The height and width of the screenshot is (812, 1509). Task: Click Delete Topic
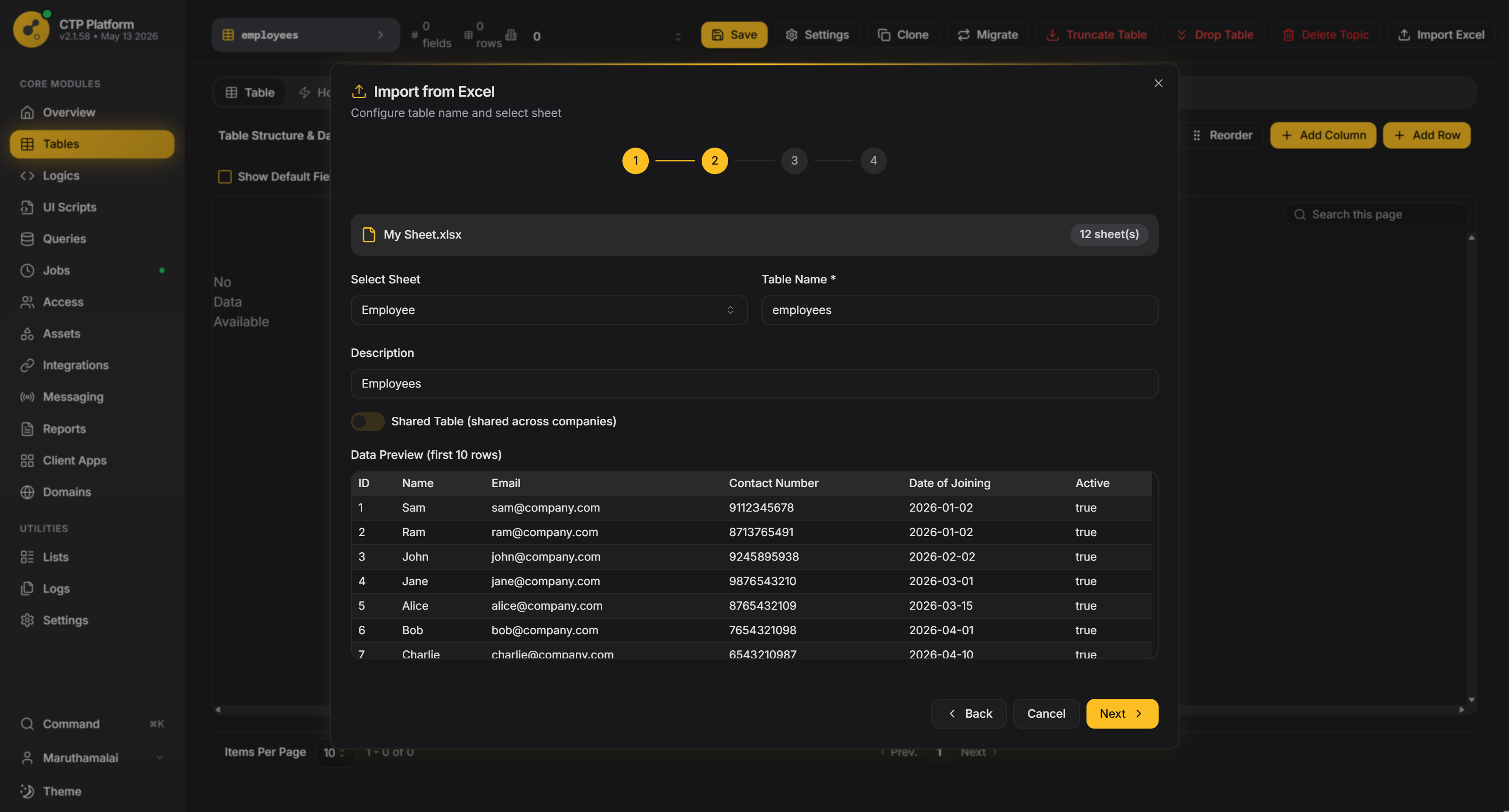tap(1326, 34)
